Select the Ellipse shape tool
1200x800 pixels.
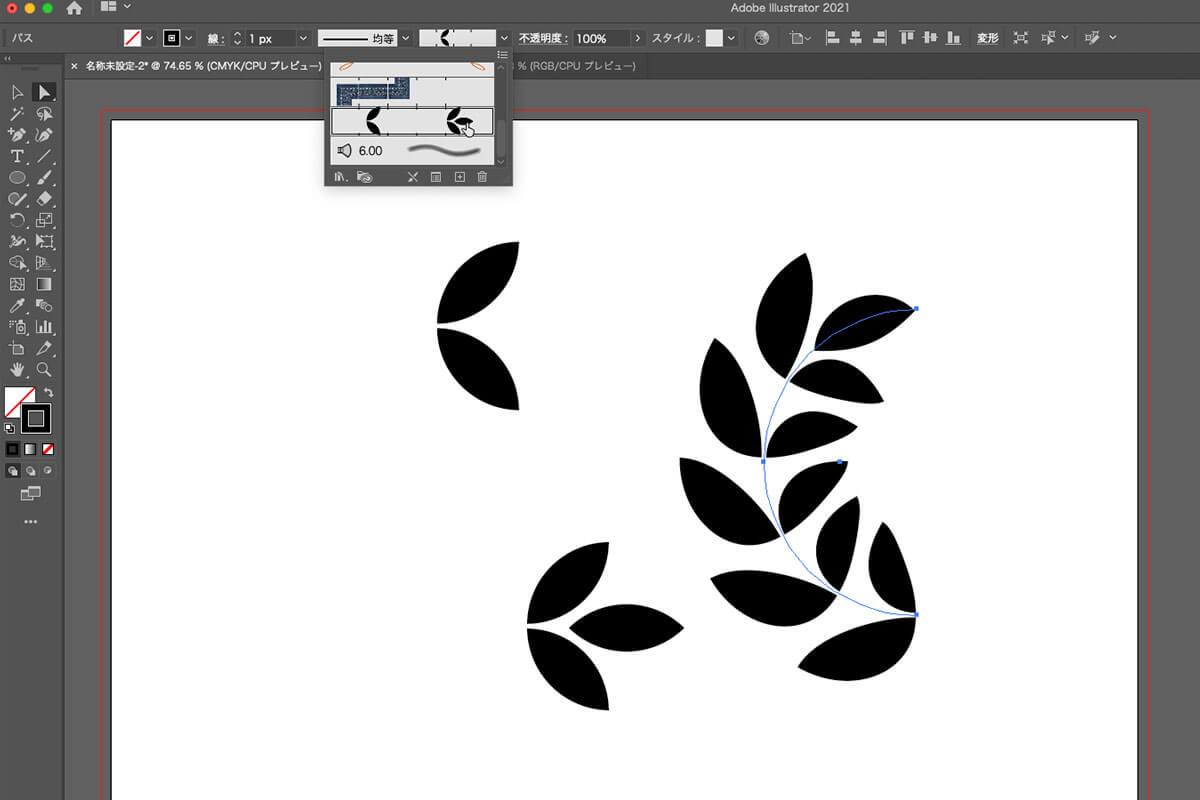pos(17,178)
